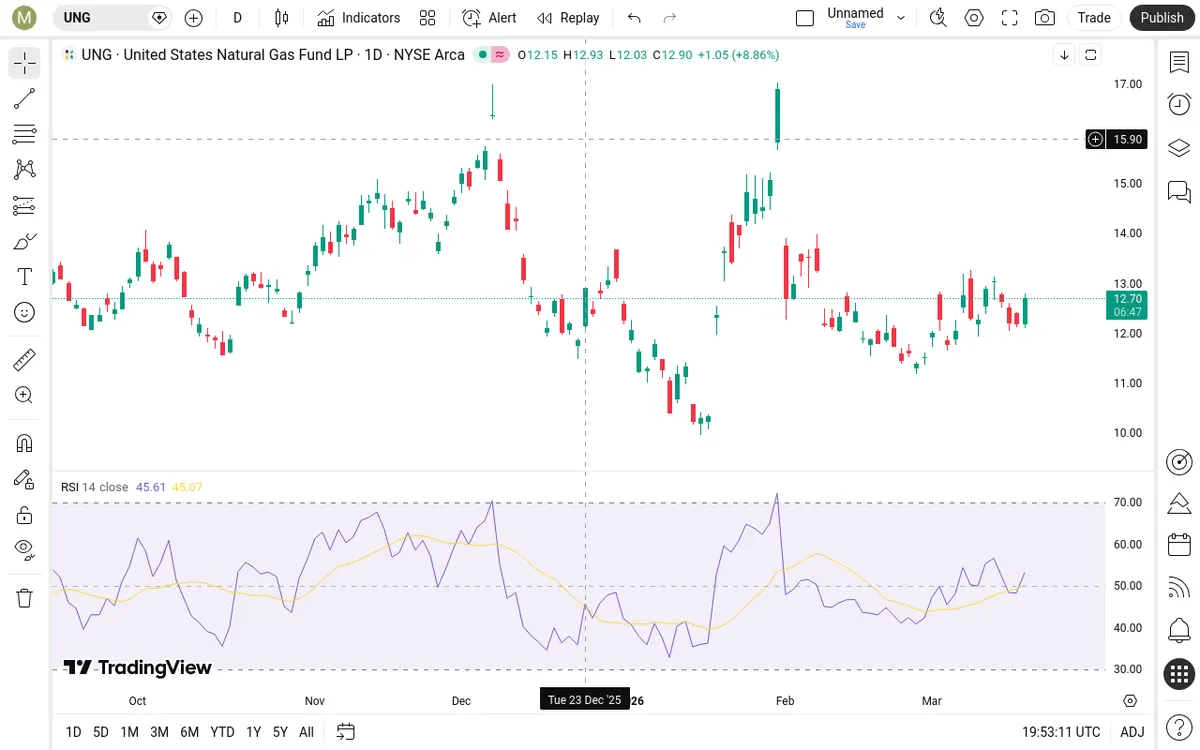Open the Trade panel
The height and width of the screenshot is (750, 1200).
(1094, 17)
